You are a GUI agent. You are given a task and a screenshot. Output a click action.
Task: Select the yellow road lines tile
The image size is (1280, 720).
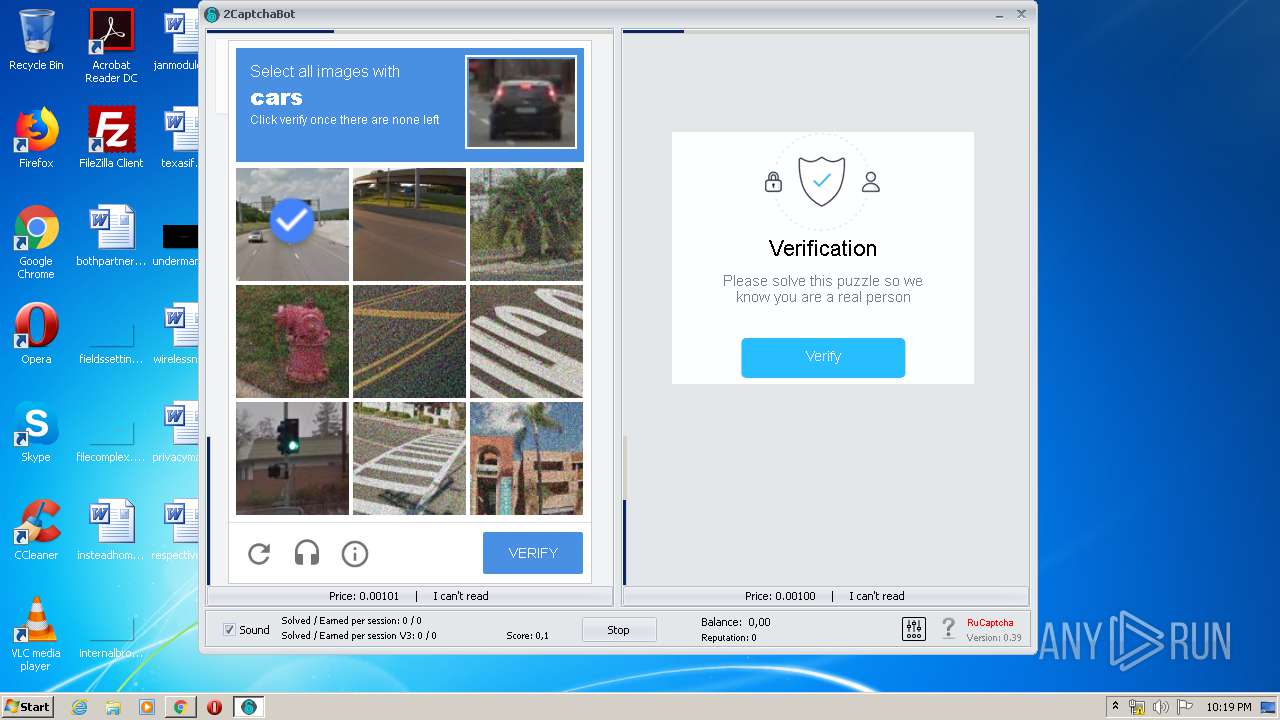point(409,341)
